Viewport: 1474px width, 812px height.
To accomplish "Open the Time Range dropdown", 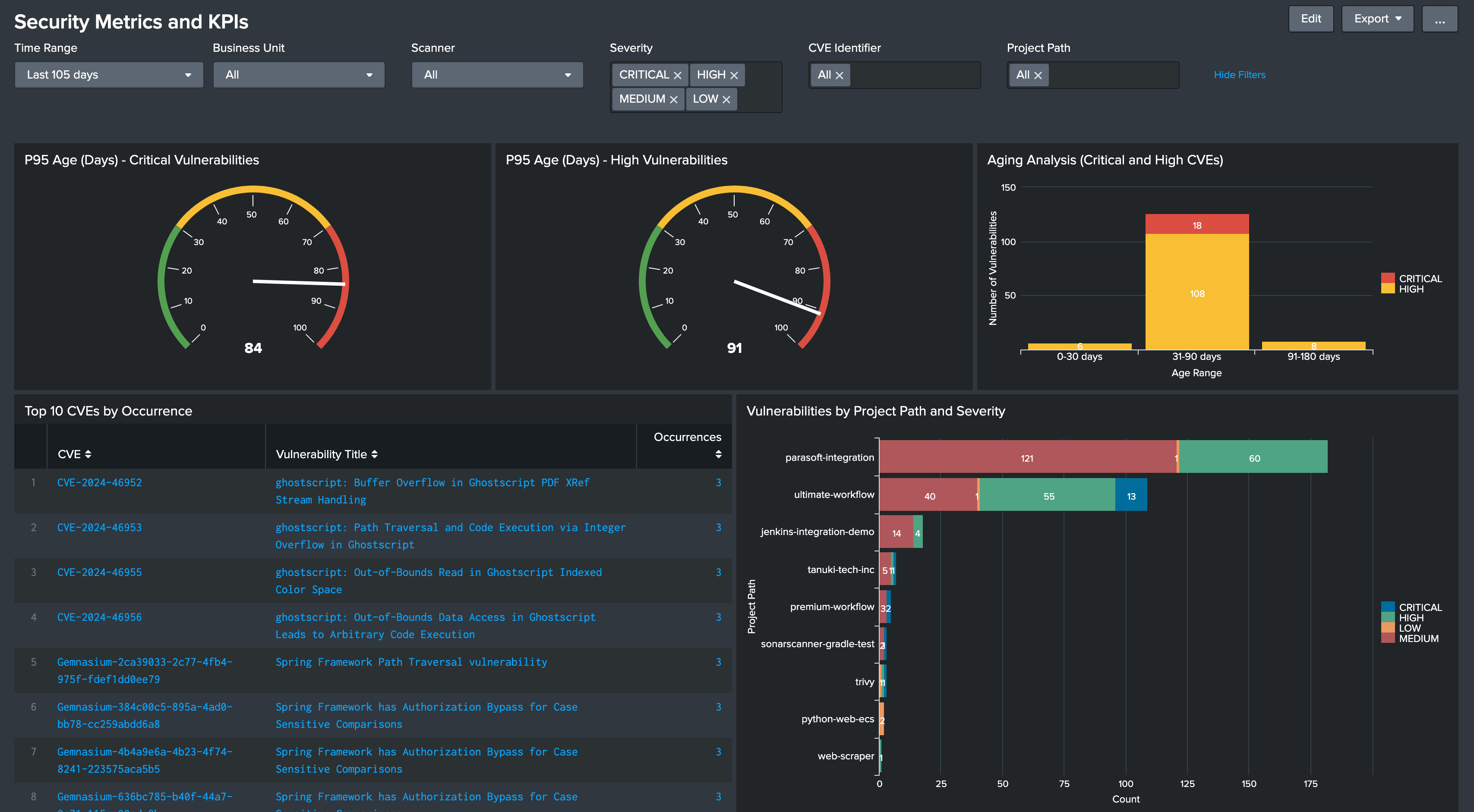I will (x=109, y=74).
